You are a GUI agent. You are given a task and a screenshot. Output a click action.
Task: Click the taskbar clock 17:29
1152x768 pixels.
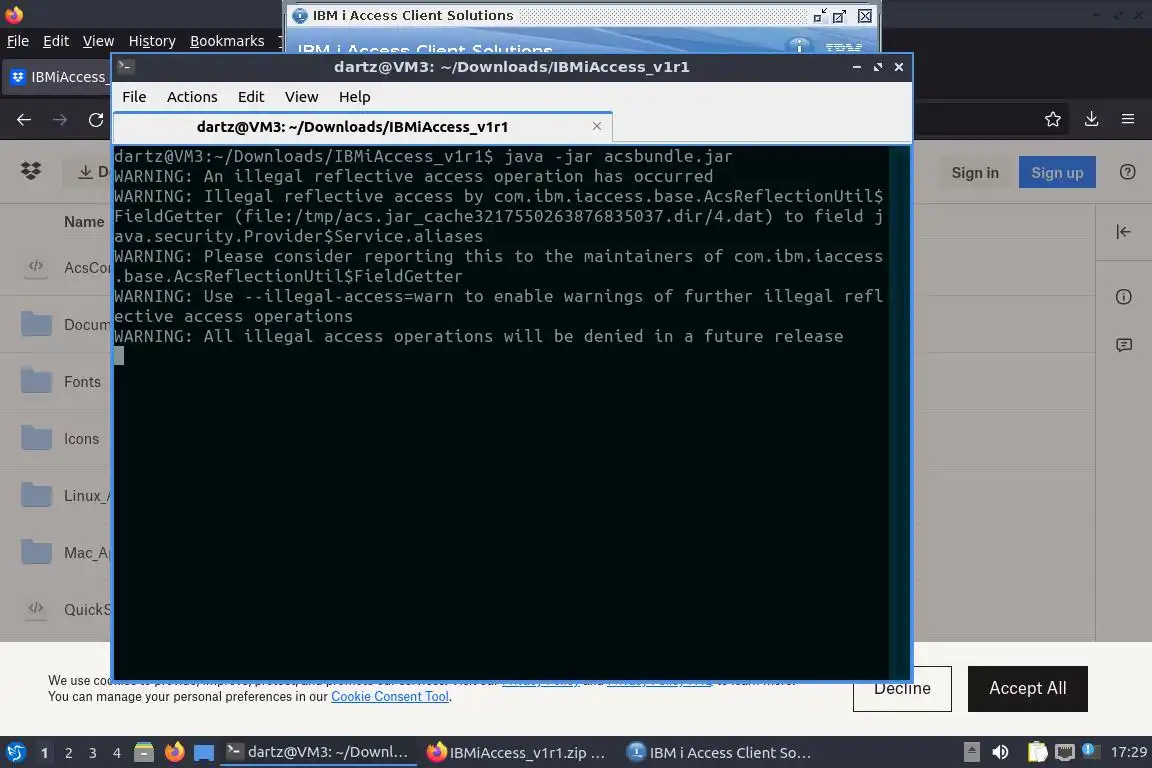click(x=1128, y=752)
